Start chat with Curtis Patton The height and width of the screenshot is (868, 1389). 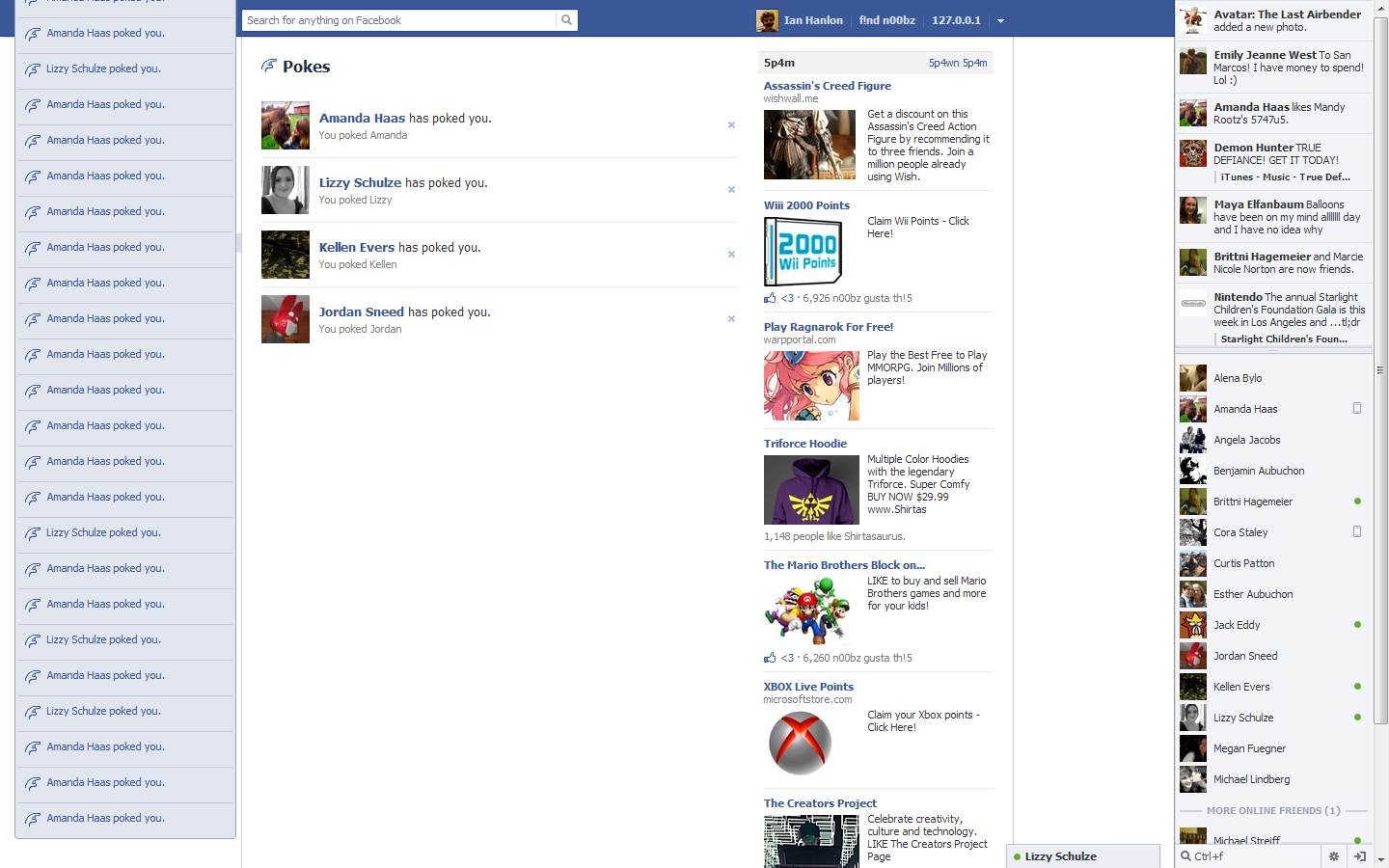click(x=1273, y=563)
